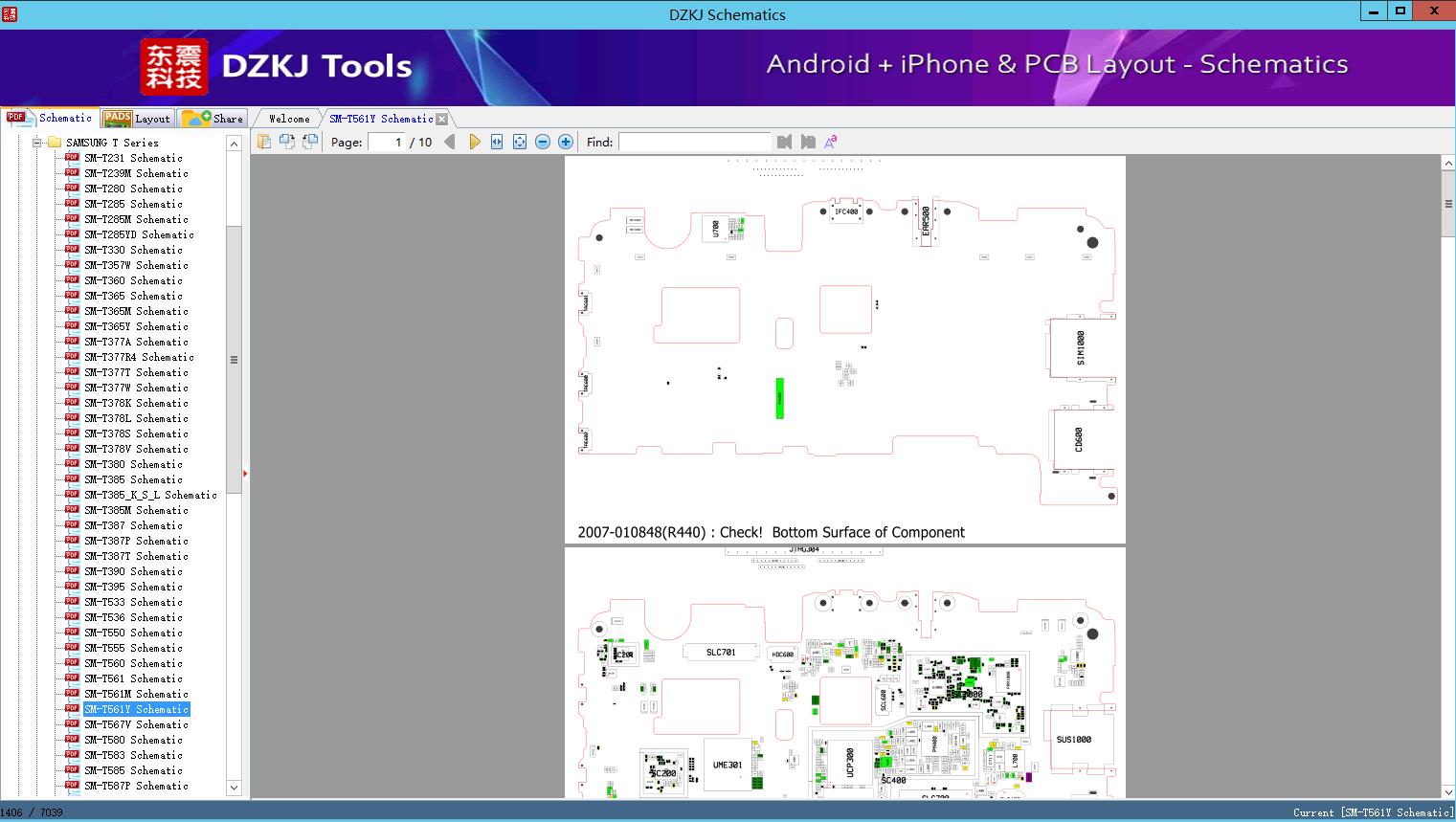
Task: Find the previous search match
Action: tap(785, 142)
